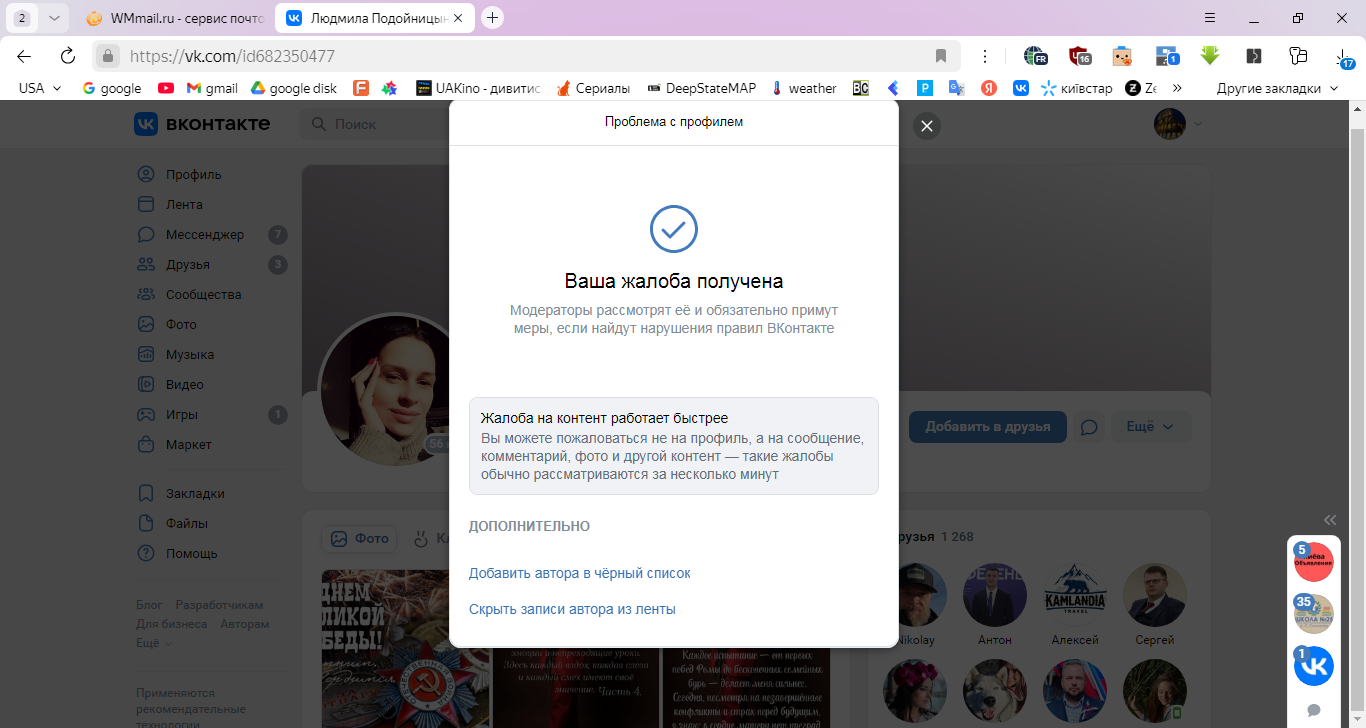Select the Фото tab on the profile
The image size is (1366, 728).
tap(359, 538)
